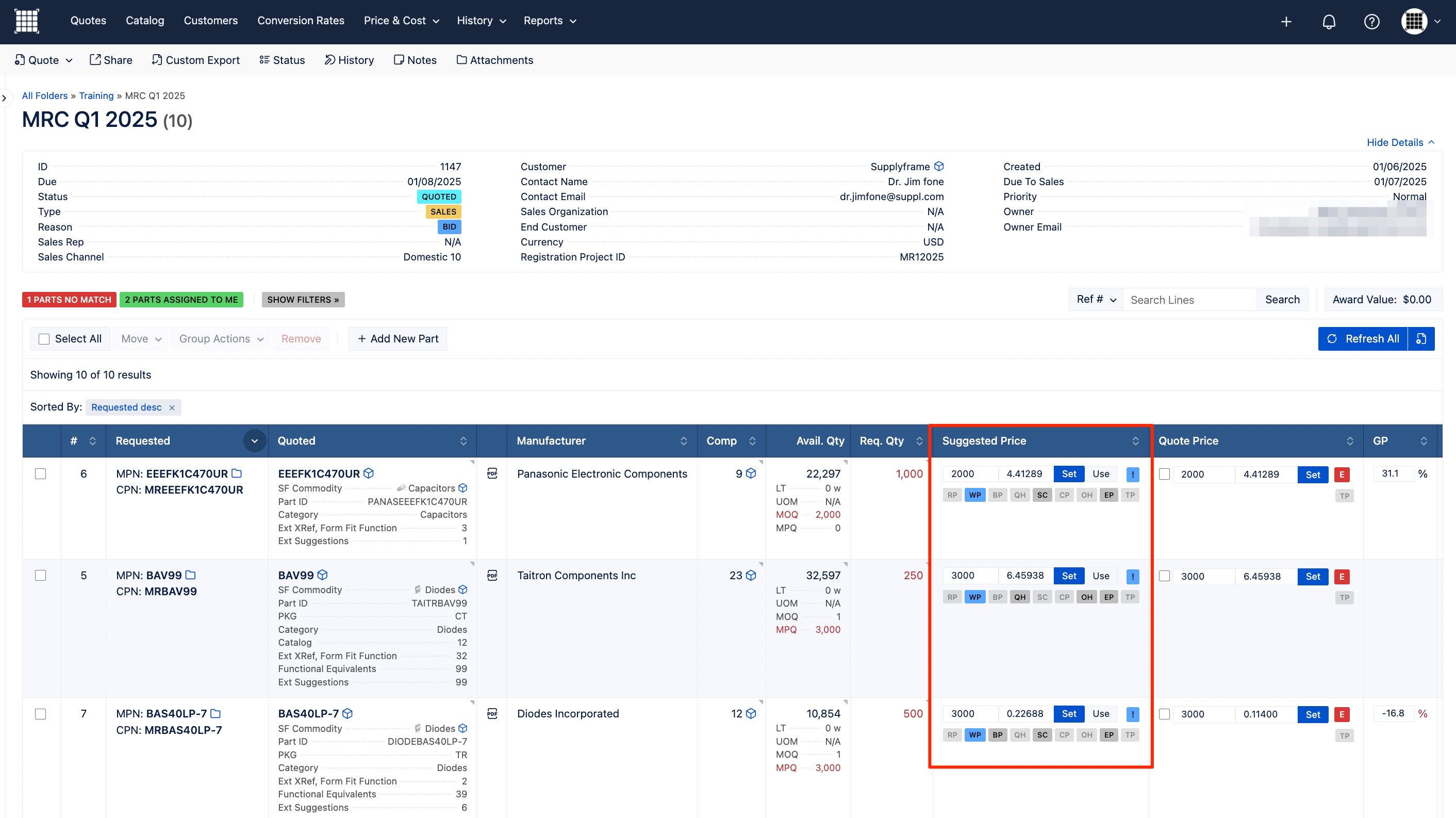This screenshot has height=818, width=1456.
Task: Click cube icon next to Comp 23
Action: 751,575
